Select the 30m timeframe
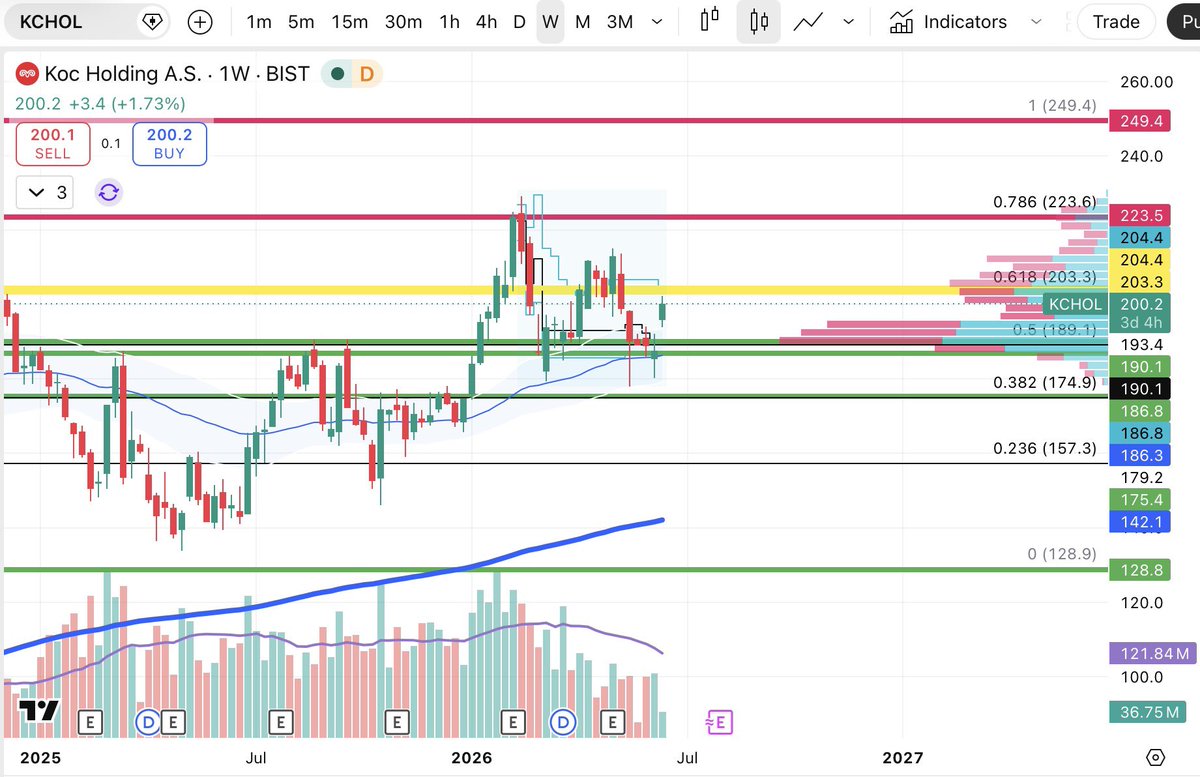 coord(403,22)
